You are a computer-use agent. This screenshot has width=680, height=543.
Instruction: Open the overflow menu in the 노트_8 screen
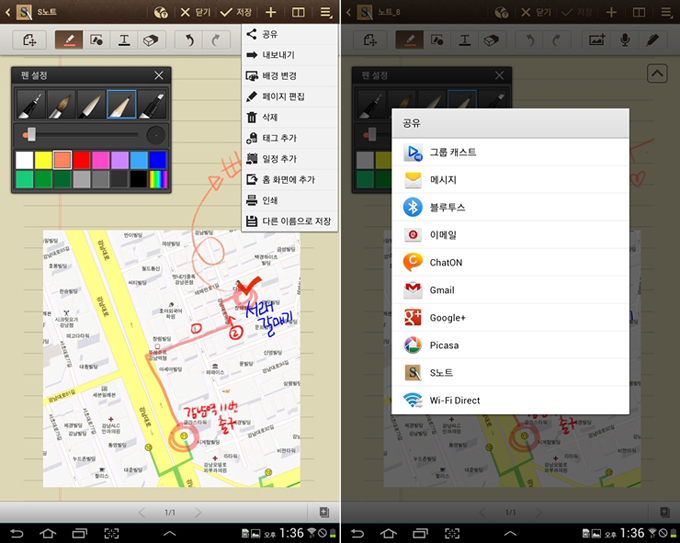tap(665, 13)
